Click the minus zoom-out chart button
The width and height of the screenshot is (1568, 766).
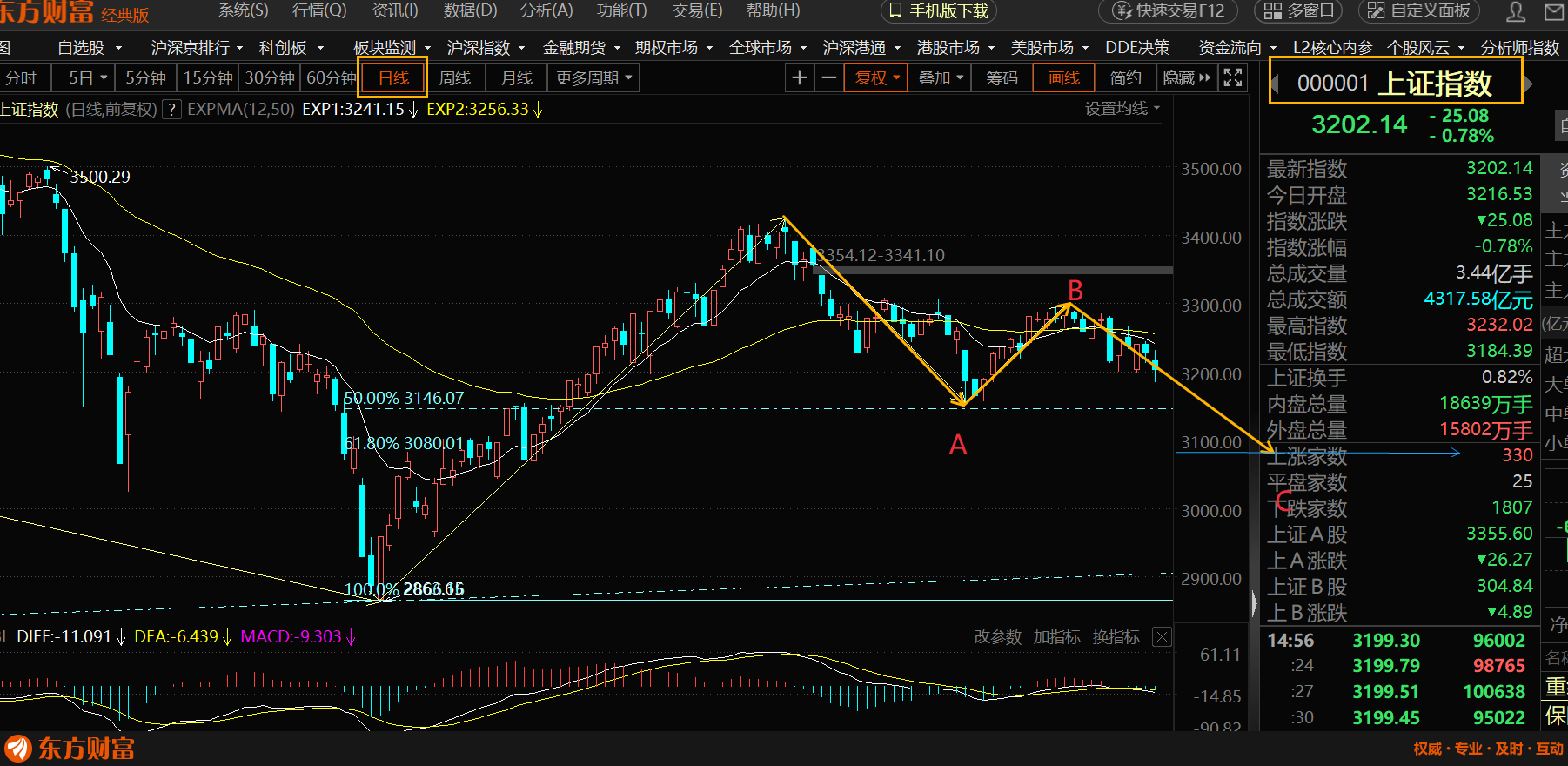click(x=828, y=78)
